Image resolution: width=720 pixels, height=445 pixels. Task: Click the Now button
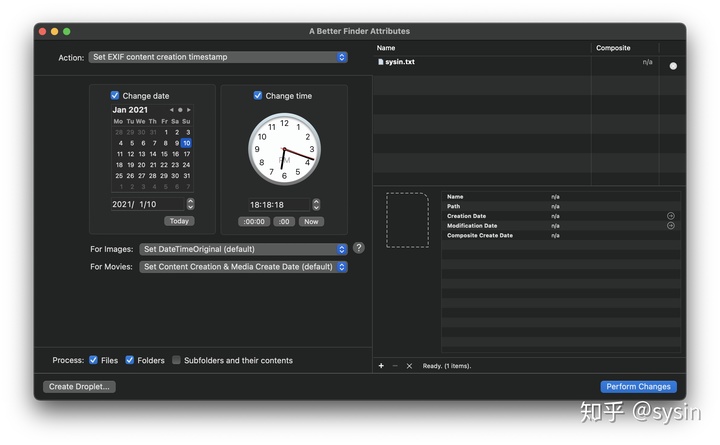pyautogui.click(x=311, y=221)
